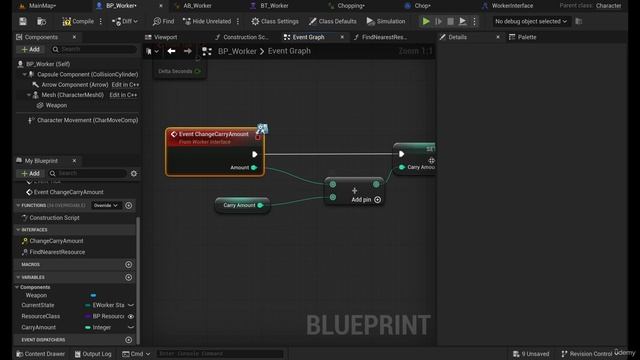Viewport: 640px width, 360px height.
Task: Select BP_Worker (Self) component
Action: click(x=48, y=64)
